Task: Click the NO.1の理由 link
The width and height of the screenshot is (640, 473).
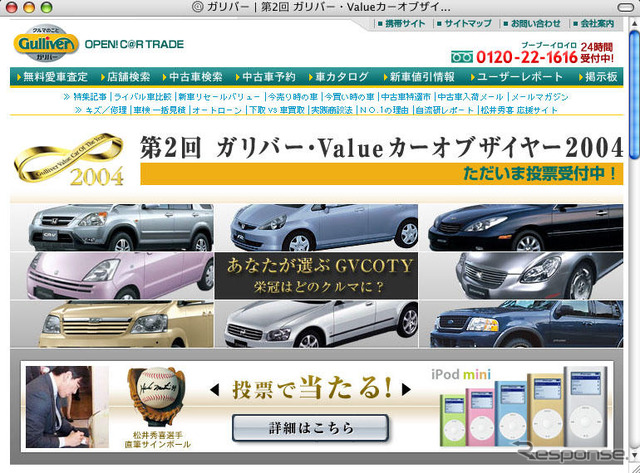Action: tap(384, 110)
